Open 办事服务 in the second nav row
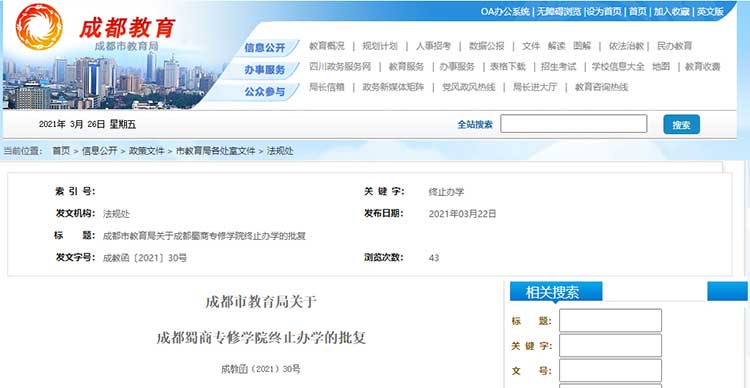This screenshot has width=750, height=388. [x=457, y=67]
